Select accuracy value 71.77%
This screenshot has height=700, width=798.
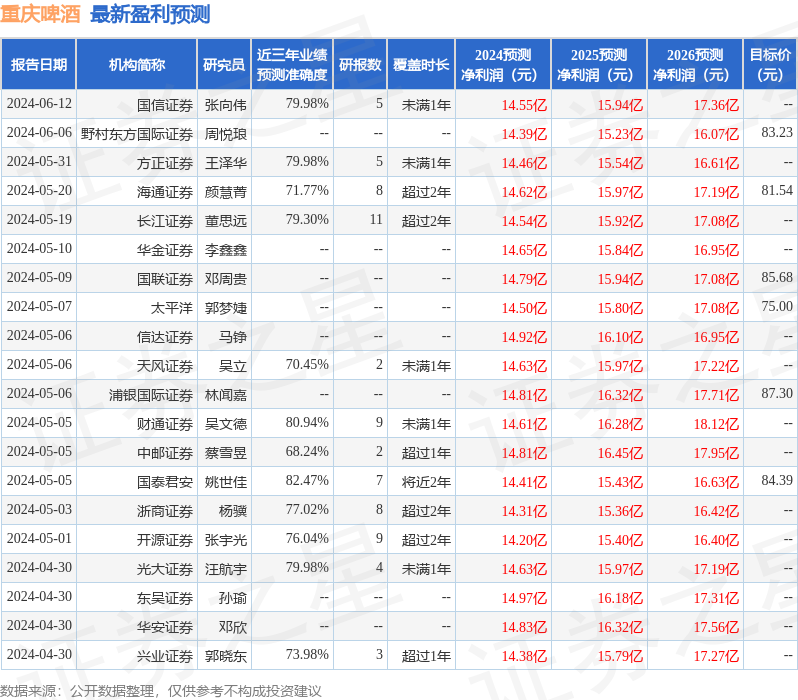point(307,191)
